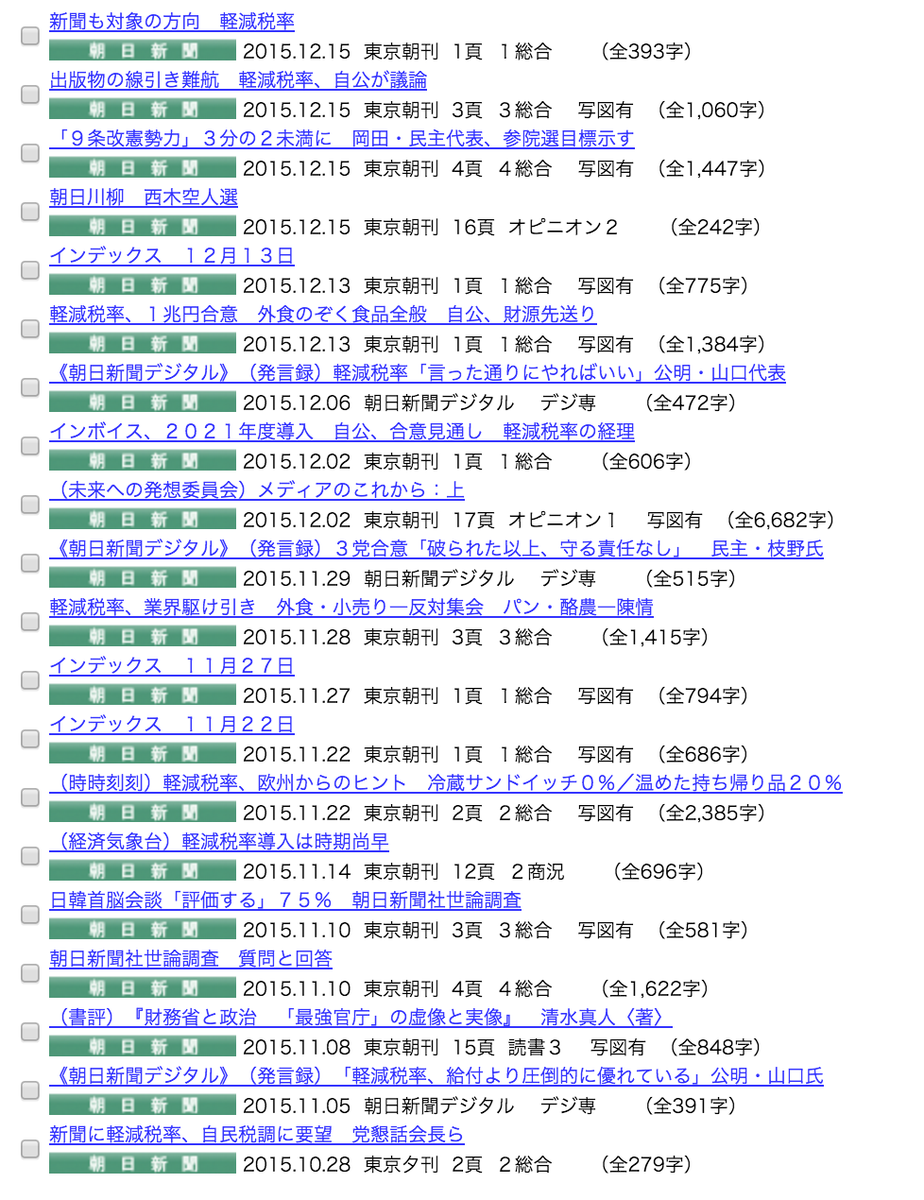Select the インデックス 12月13日 checkbox
The image size is (924, 1200).
tap(30, 270)
